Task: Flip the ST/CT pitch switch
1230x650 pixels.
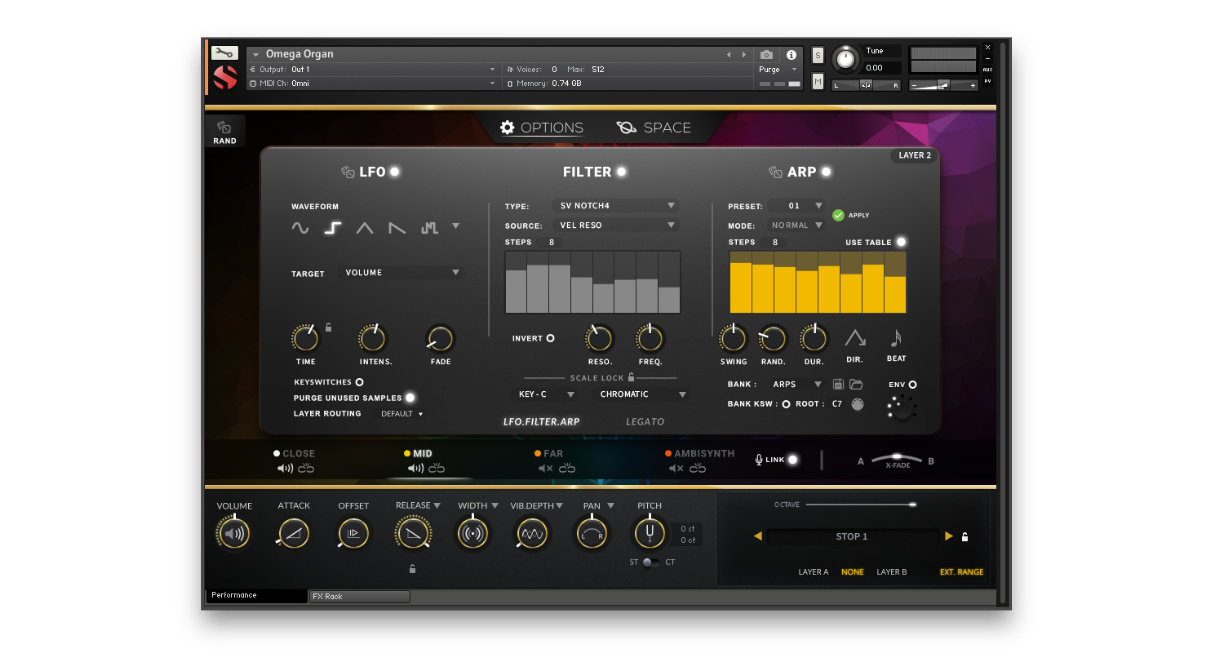Action: (x=649, y=562)
